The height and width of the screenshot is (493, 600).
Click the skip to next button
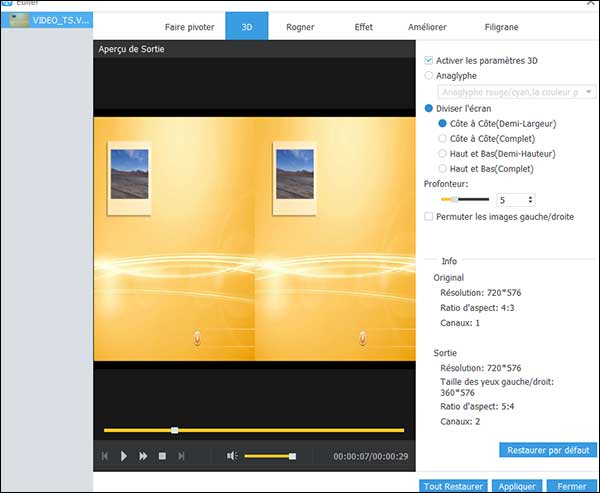pos(181,456)
